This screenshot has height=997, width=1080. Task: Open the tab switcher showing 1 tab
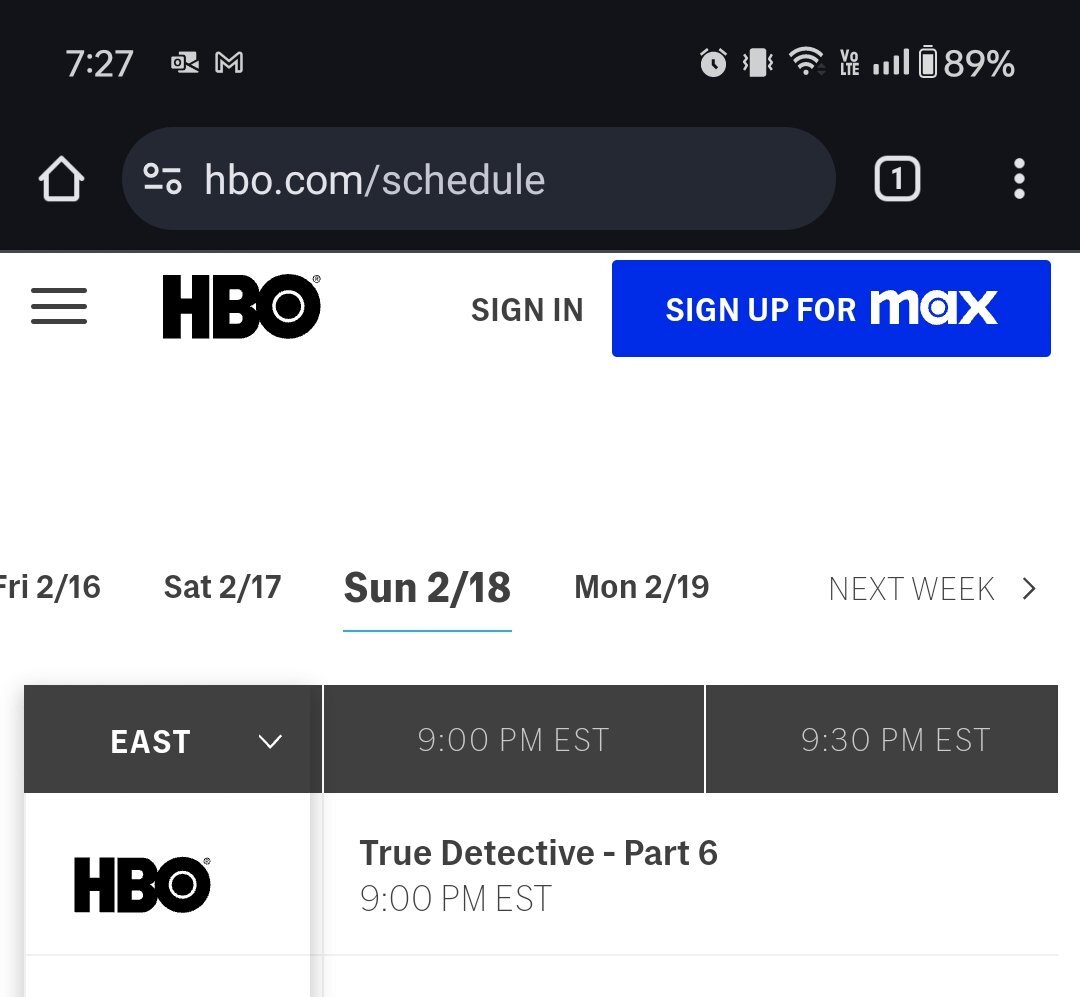(x=897, y=179)
